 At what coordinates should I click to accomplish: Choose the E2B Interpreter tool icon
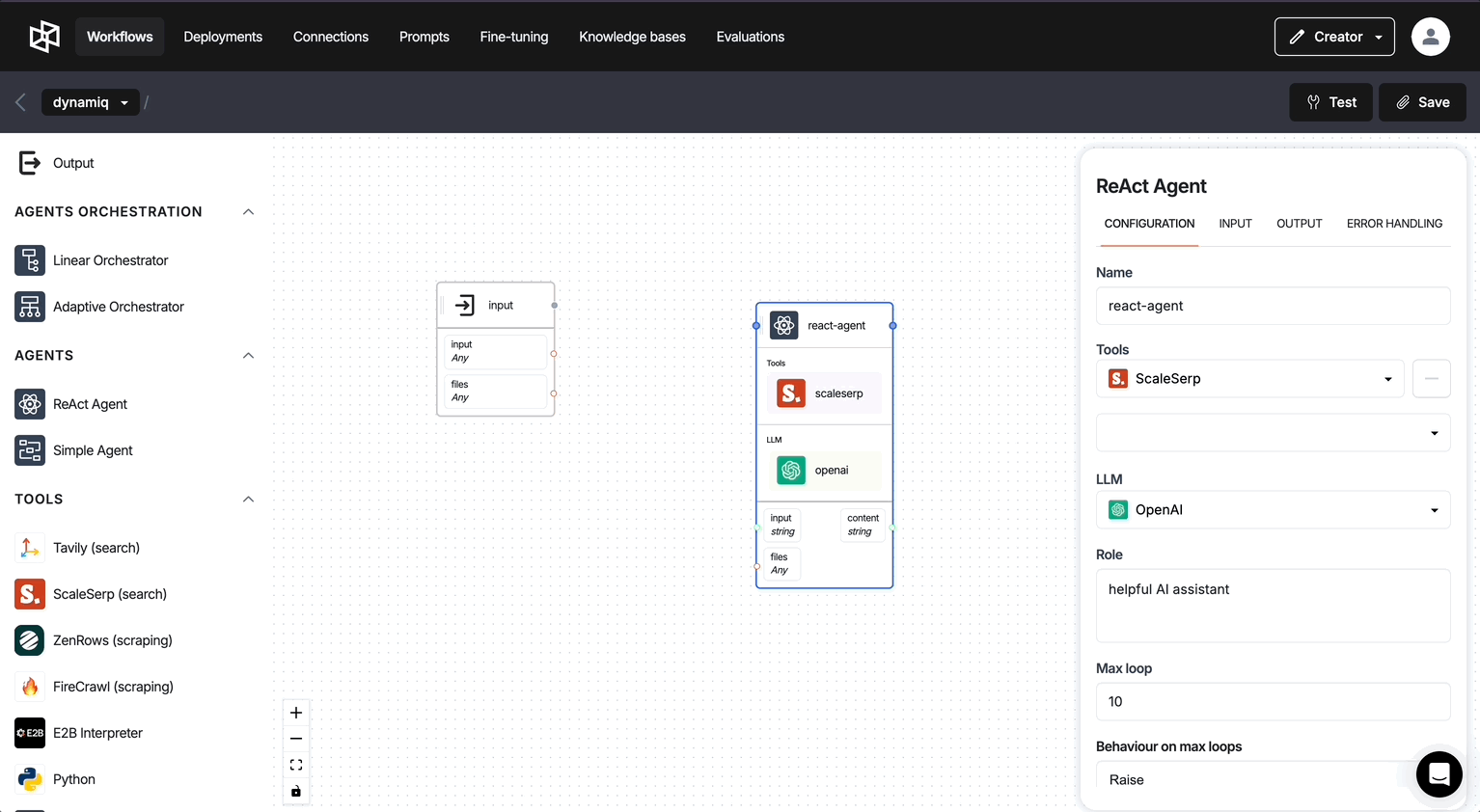[30, 733]
